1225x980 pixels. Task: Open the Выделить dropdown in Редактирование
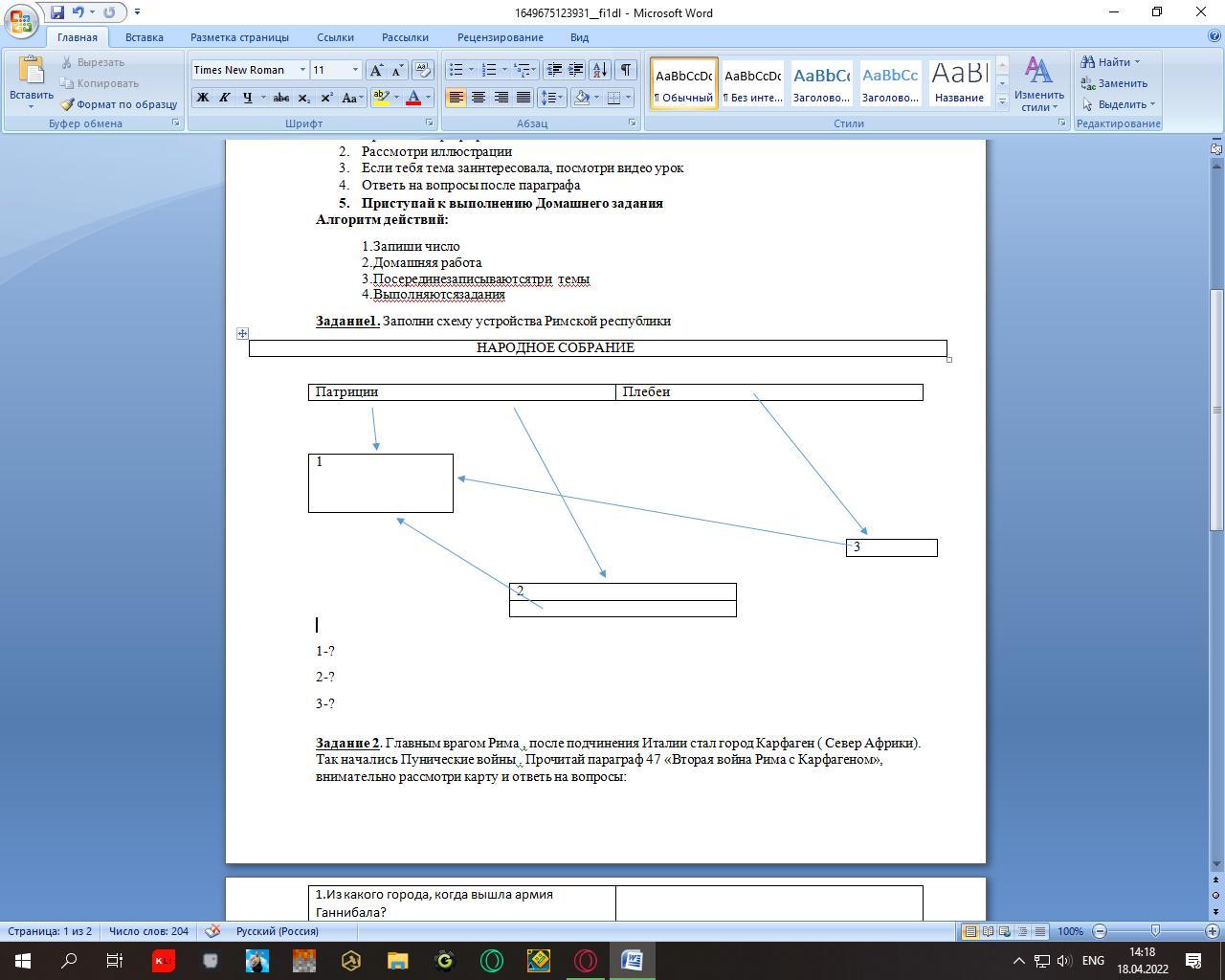point(1118,104)
